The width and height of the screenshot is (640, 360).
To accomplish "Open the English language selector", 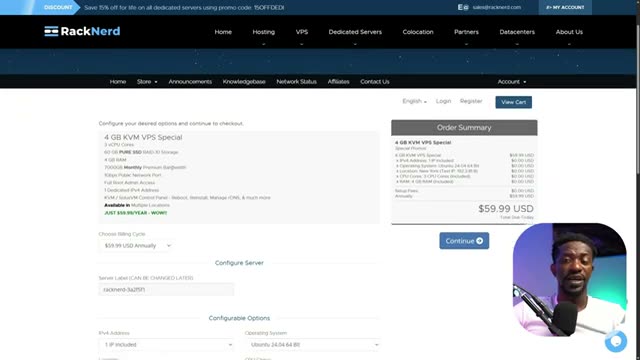I will [x=414, y=101].
